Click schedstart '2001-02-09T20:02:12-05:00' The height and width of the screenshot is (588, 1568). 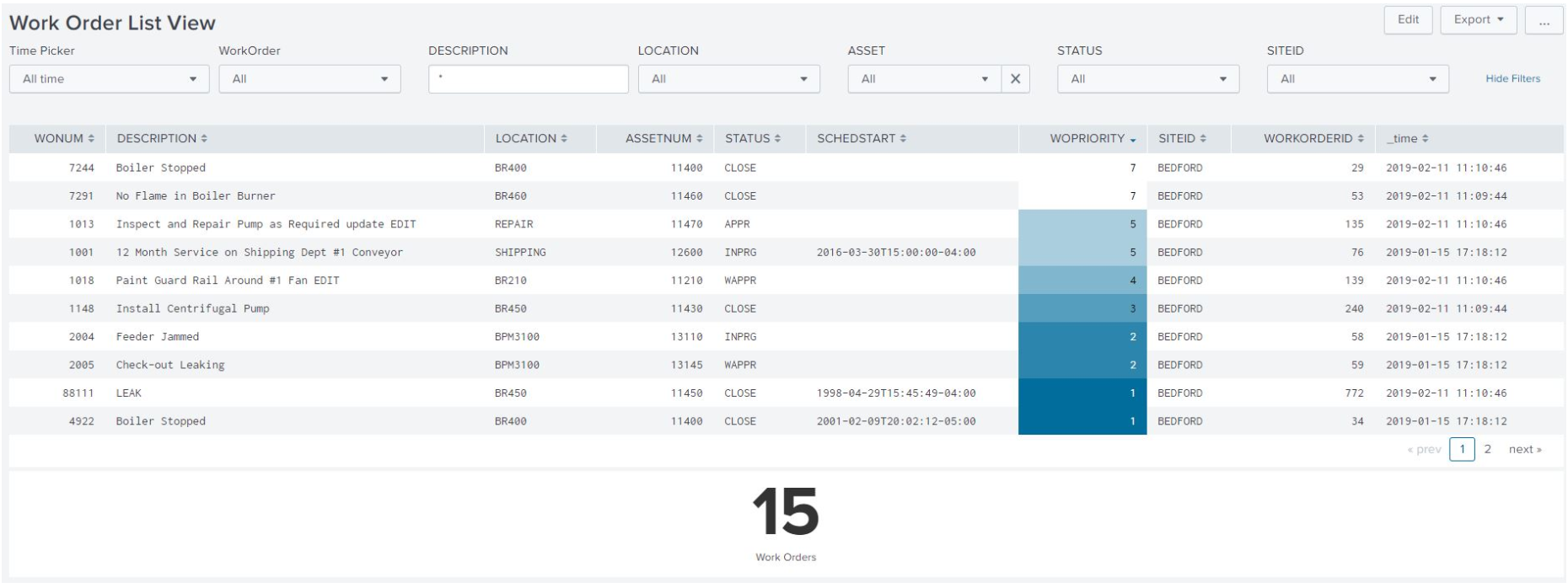click(896, 421)
